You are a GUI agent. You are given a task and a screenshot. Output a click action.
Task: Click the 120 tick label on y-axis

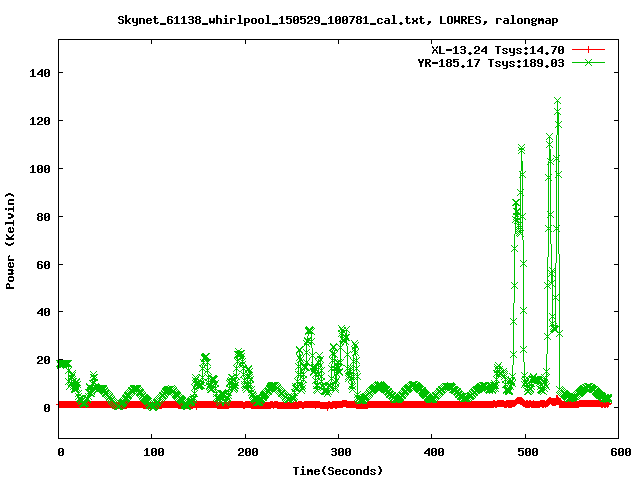click(x=40, y=121)
